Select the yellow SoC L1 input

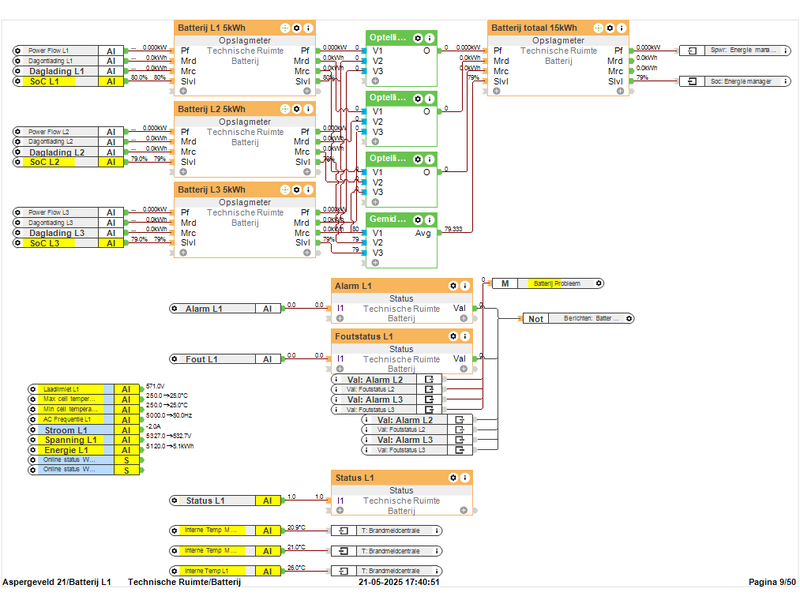click(x=68, y=81)
